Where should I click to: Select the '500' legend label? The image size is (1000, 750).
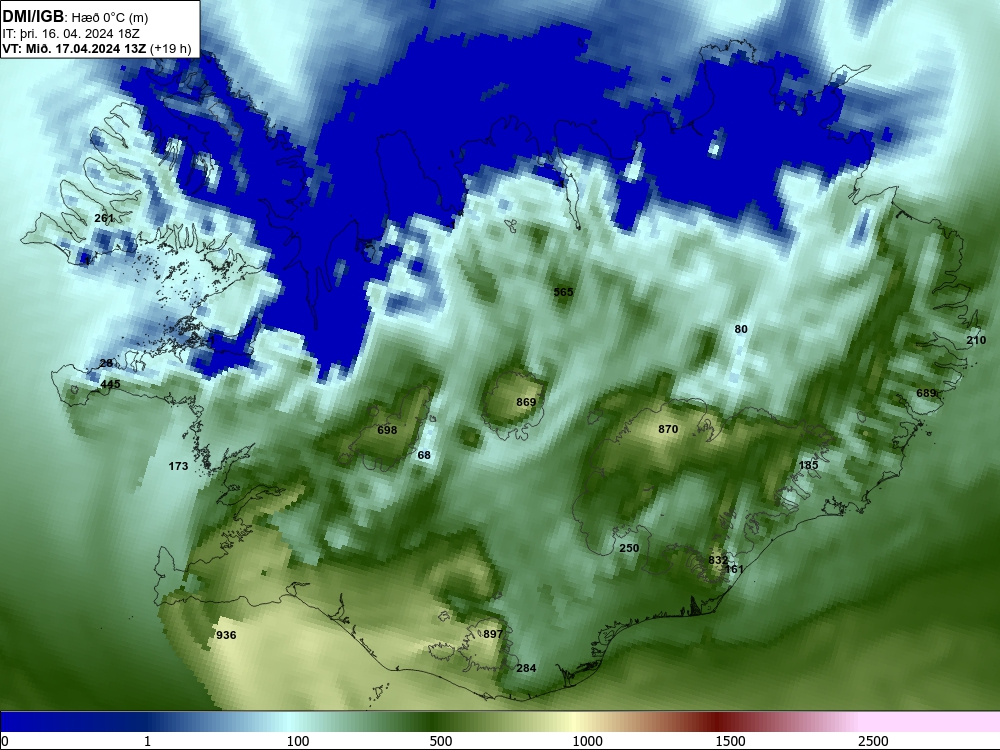[x=441, y=741]
